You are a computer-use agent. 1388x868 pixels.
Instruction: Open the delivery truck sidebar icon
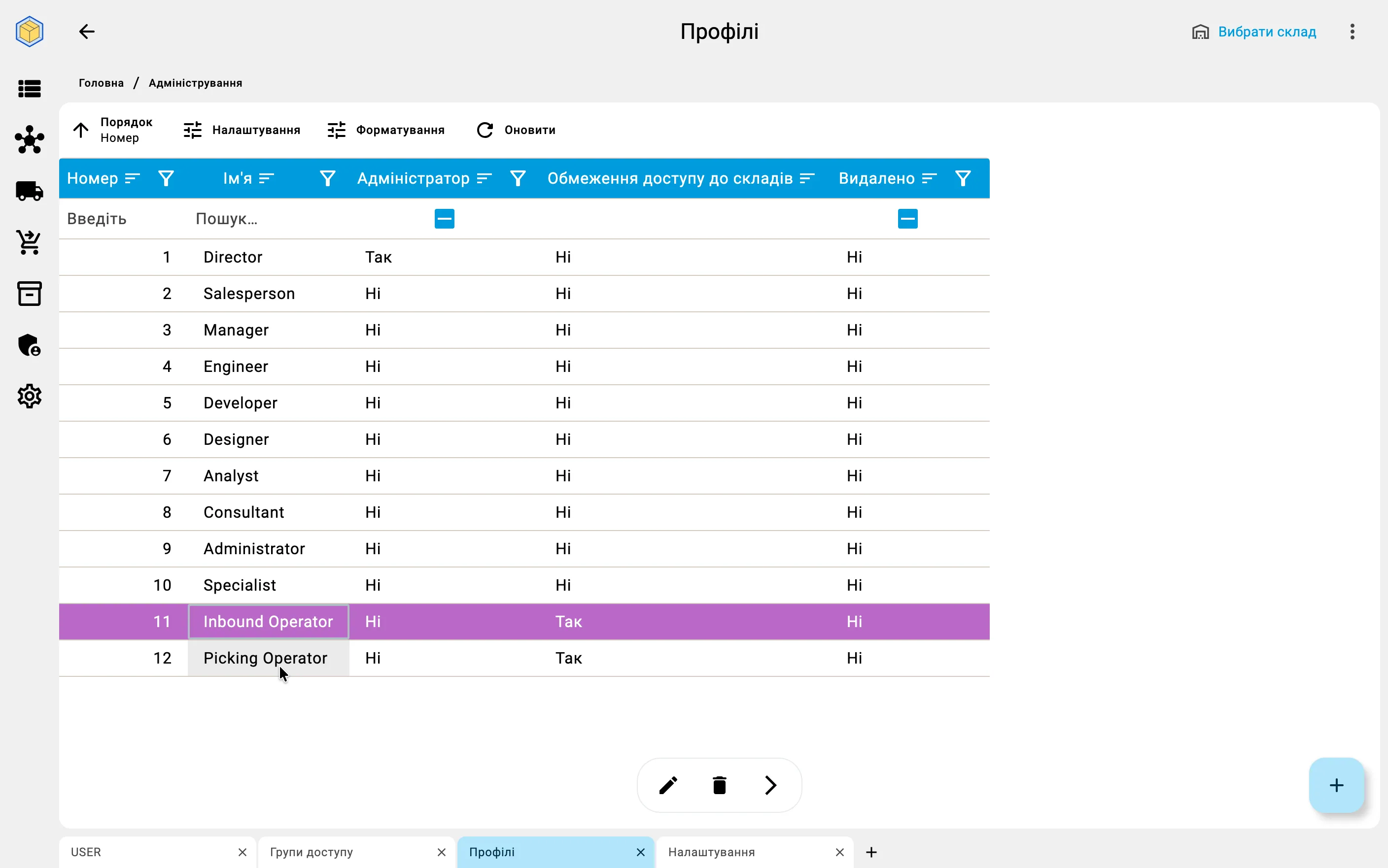point(29,191)
